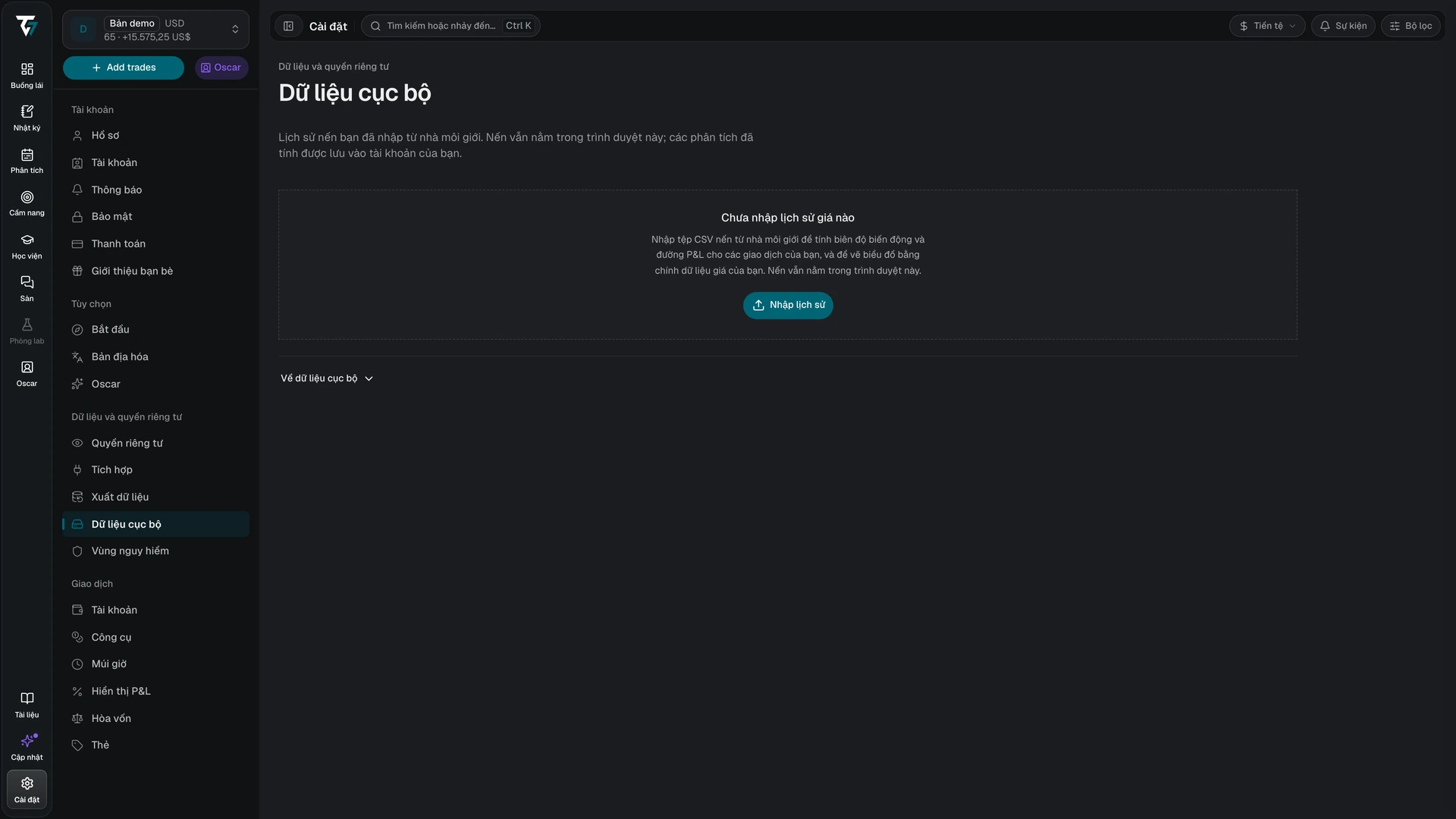Toggle sidebar panel icon beside Cài đặt
The height and width of the screenshot is (819, 1456).
(x=288, y=26)
